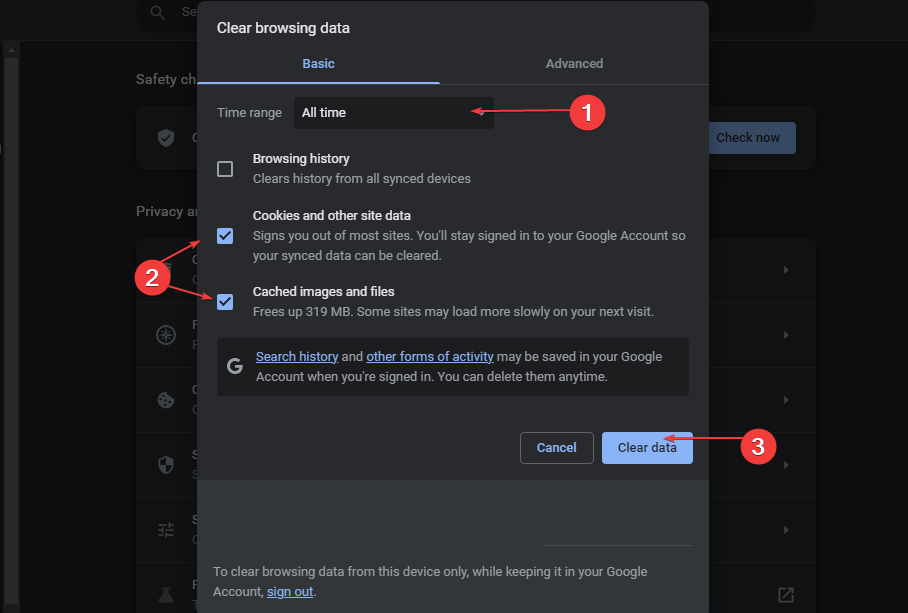Open the Time range dropdown

[393, 112]
